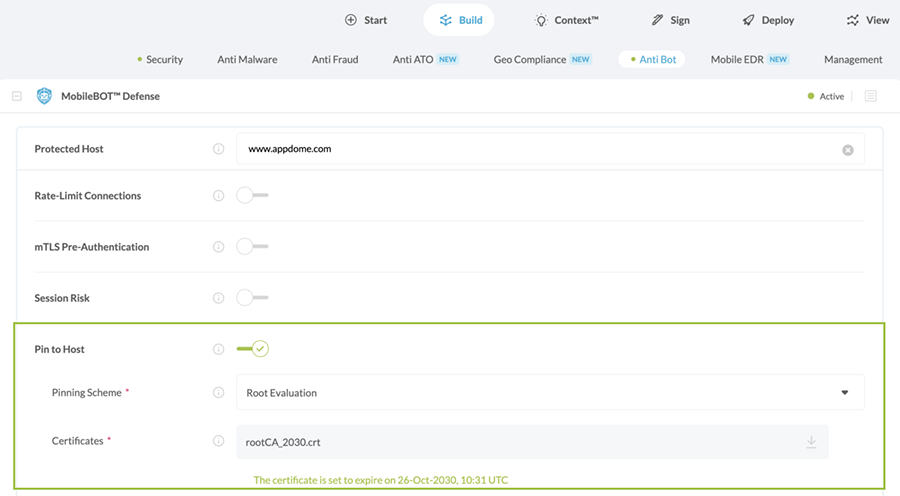Click the info icon beside Pinning Scheme

[218, 393]
